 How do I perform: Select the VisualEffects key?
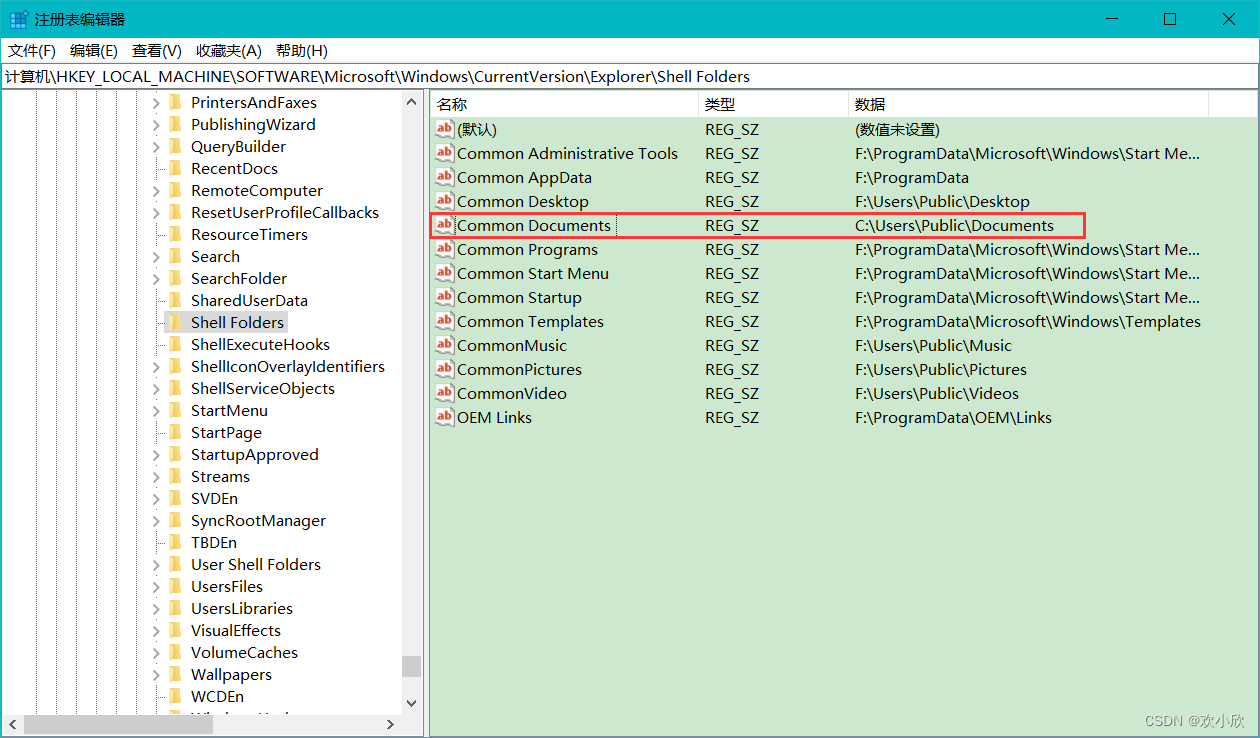click(236, 630)
